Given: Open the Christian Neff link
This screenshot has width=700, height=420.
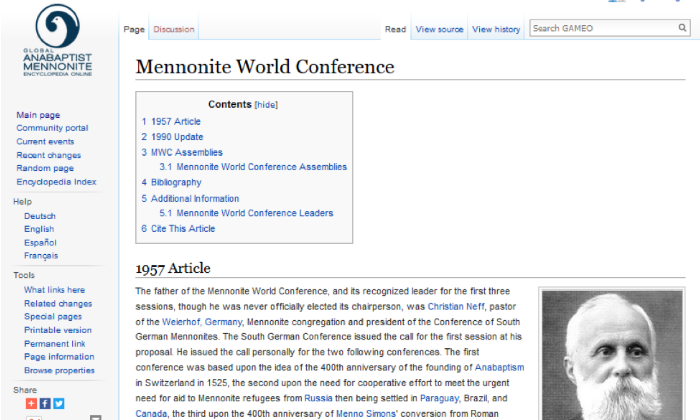Looking at the screenshot, I should (458, 306).
